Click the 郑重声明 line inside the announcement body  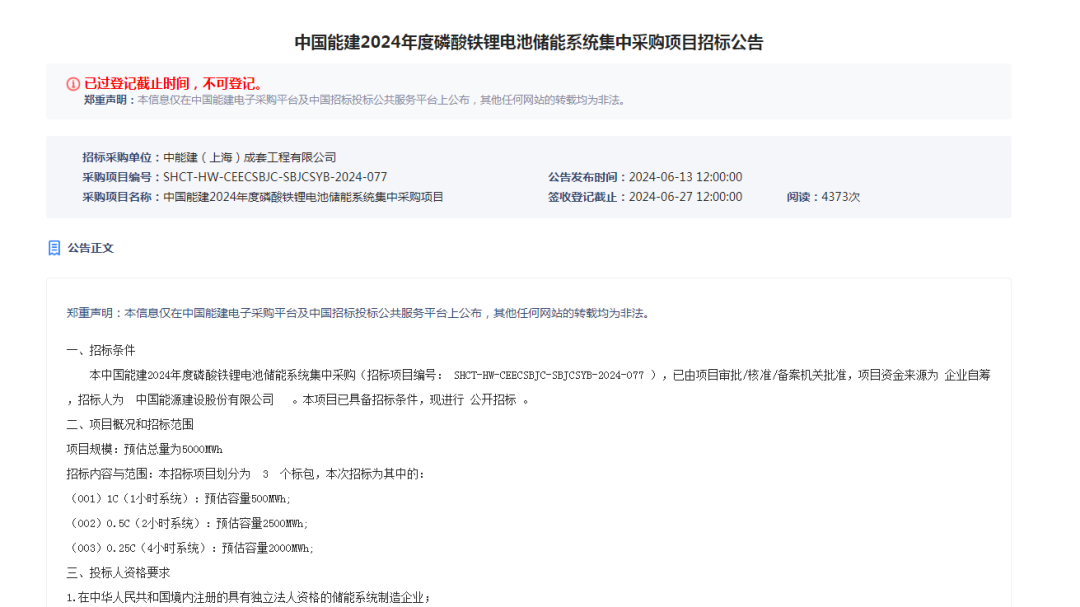(358, 313)
